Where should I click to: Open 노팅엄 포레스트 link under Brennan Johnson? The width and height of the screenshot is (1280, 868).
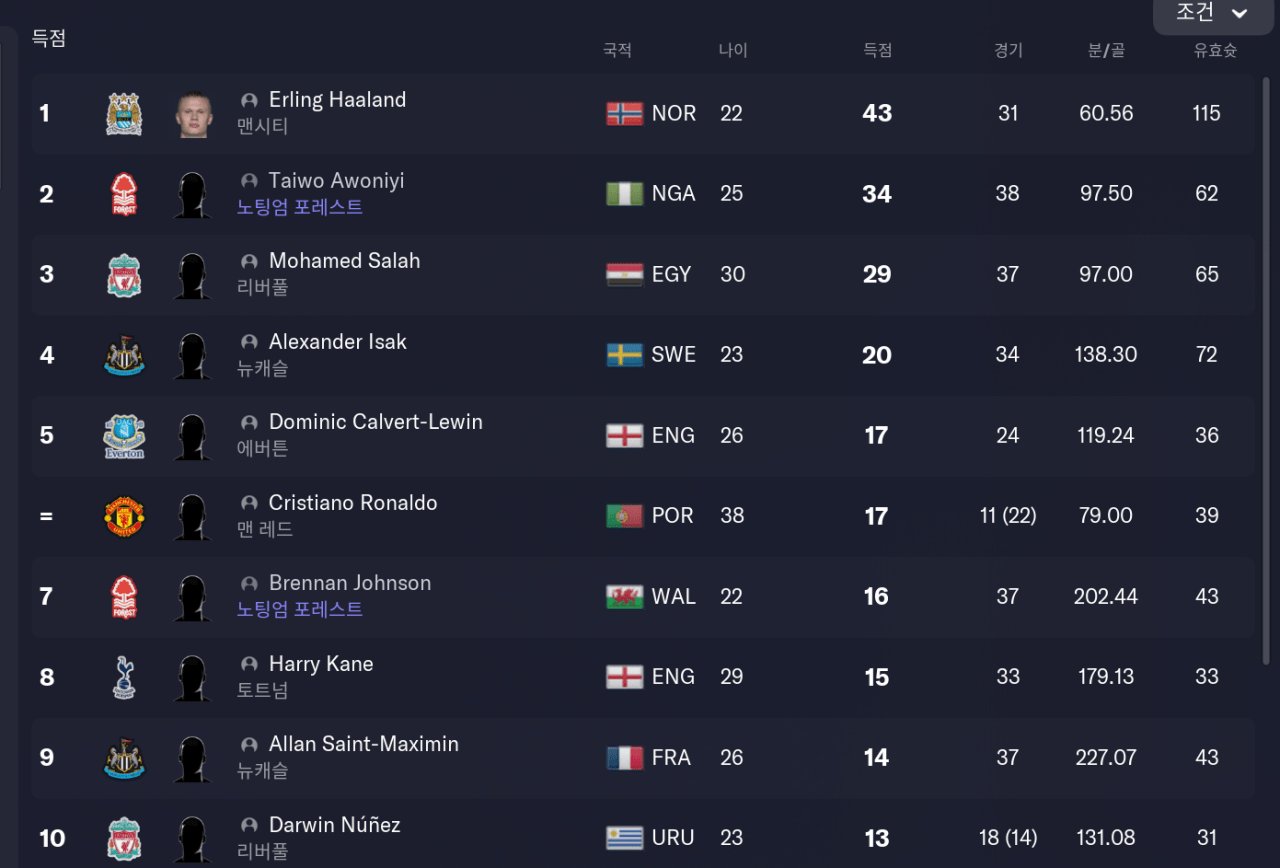point(299,609)
